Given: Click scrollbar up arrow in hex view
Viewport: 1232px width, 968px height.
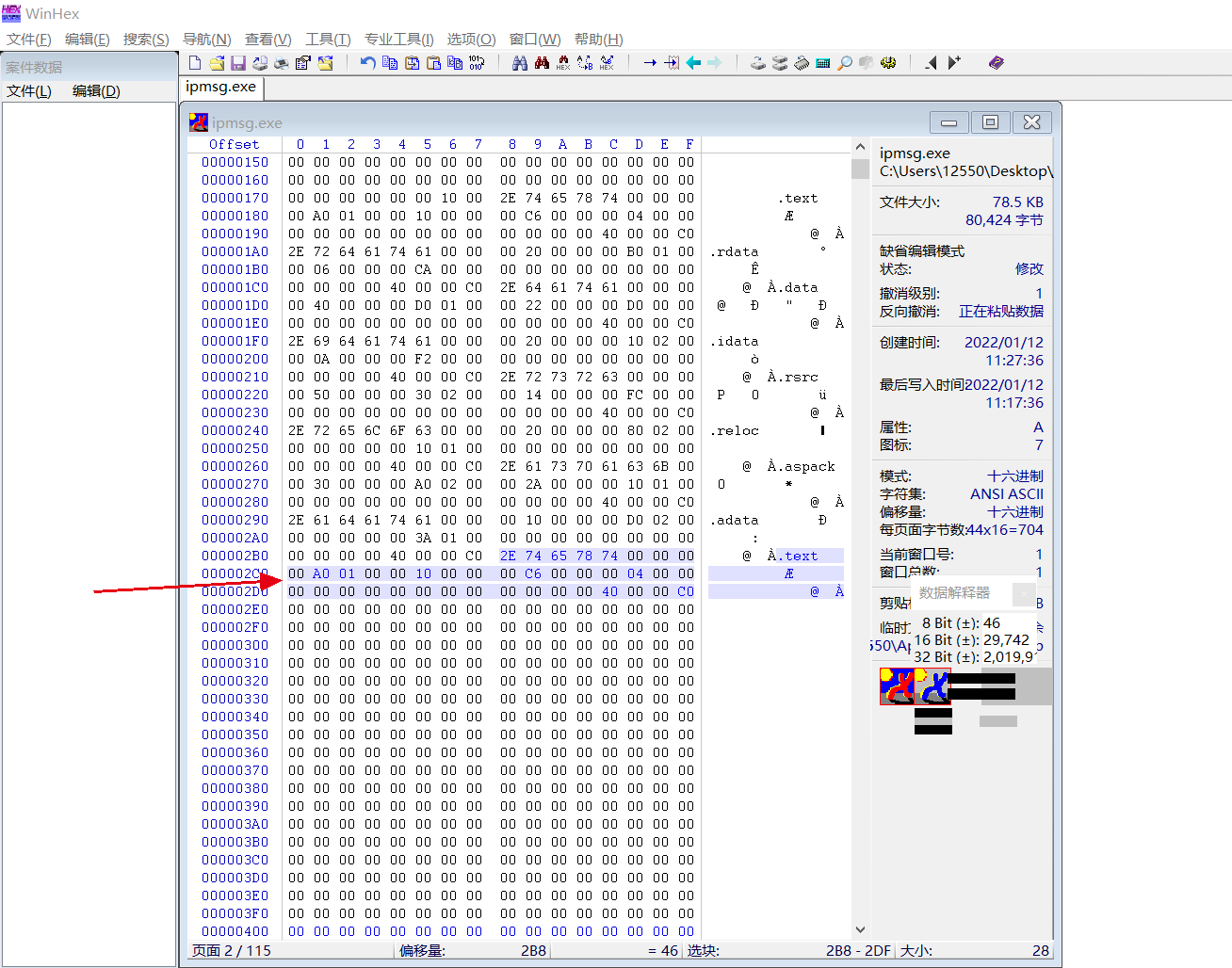Looking at the screenshot, I should pyautogui.click(x=860, y=147).
